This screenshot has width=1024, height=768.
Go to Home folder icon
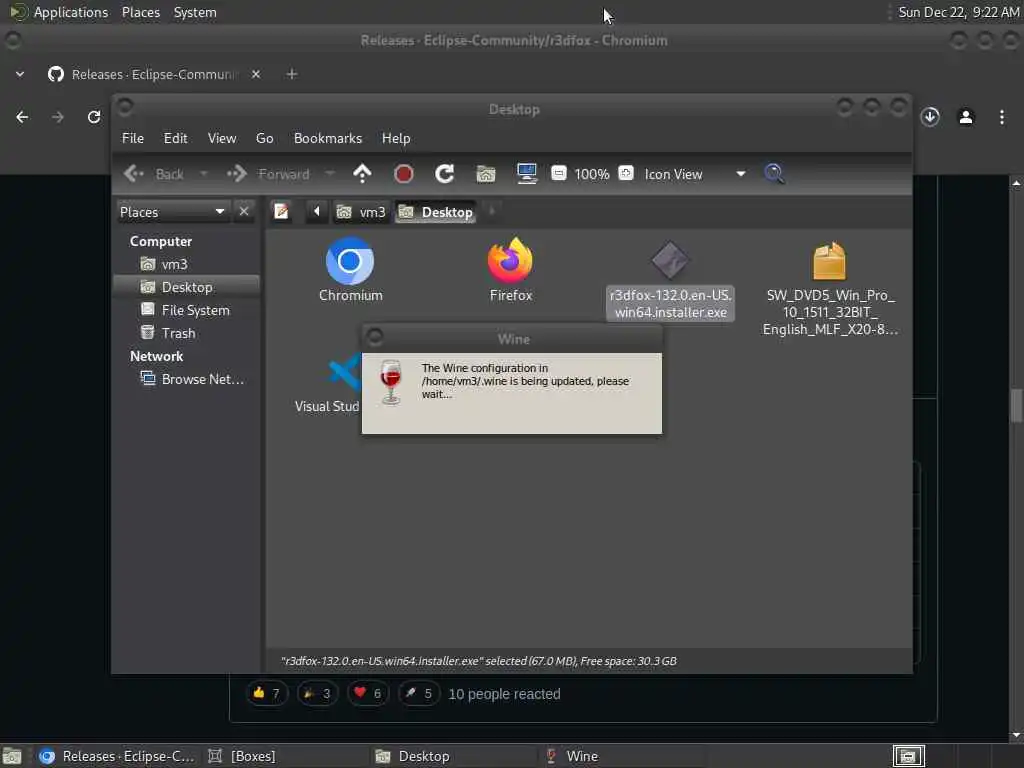[x=486, y=174]
